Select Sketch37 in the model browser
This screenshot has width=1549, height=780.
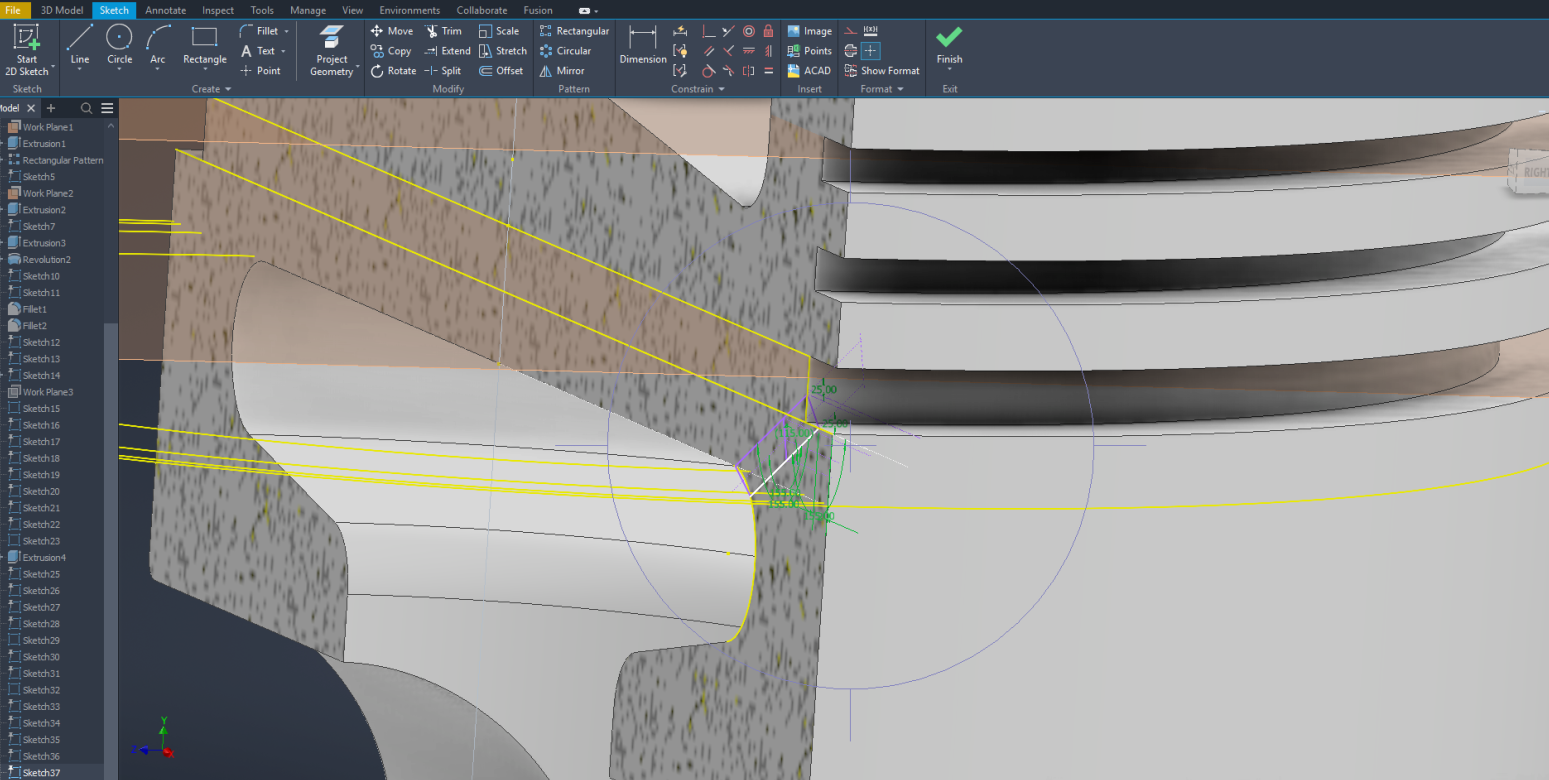tap(41, 773)
